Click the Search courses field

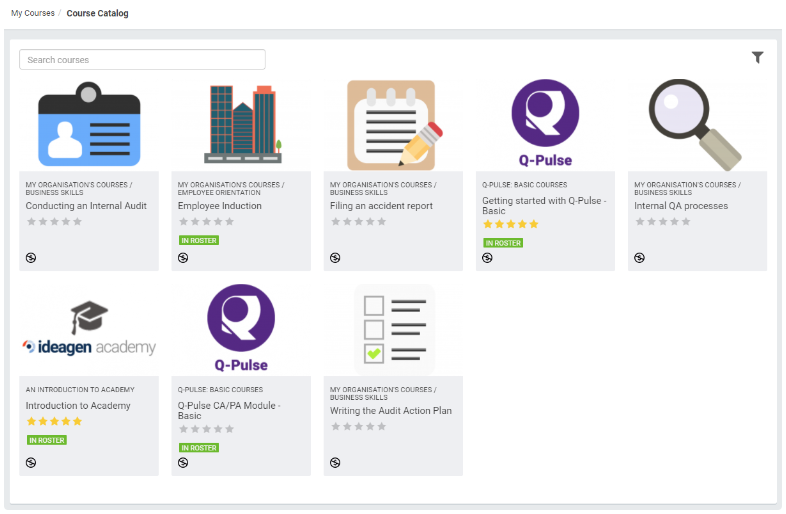(142, 60)
